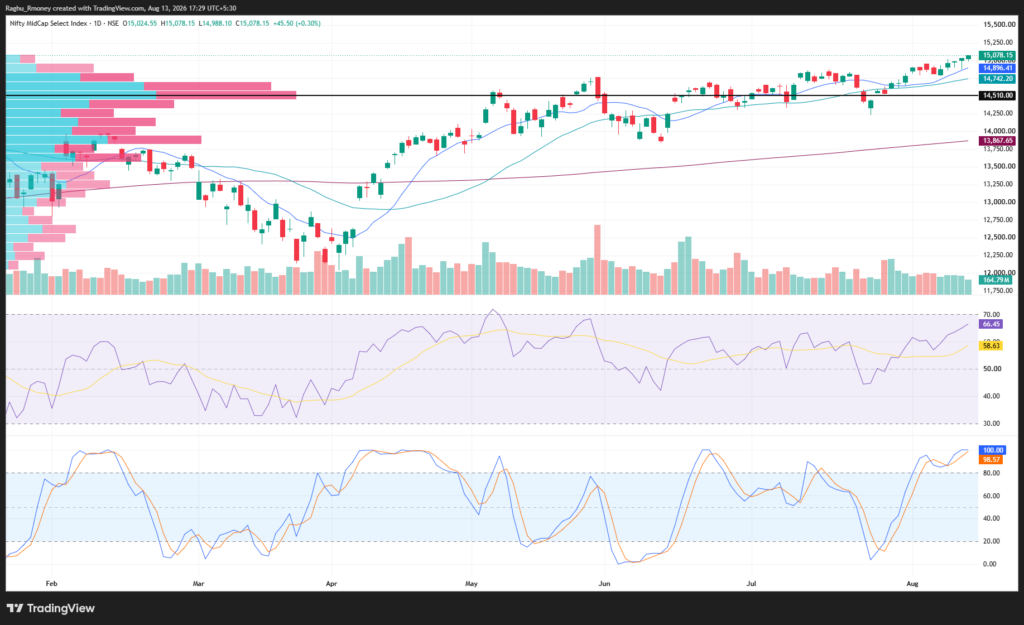Click the May label on the time axis
Screen dimensions: 1024x625
(471, 583)
